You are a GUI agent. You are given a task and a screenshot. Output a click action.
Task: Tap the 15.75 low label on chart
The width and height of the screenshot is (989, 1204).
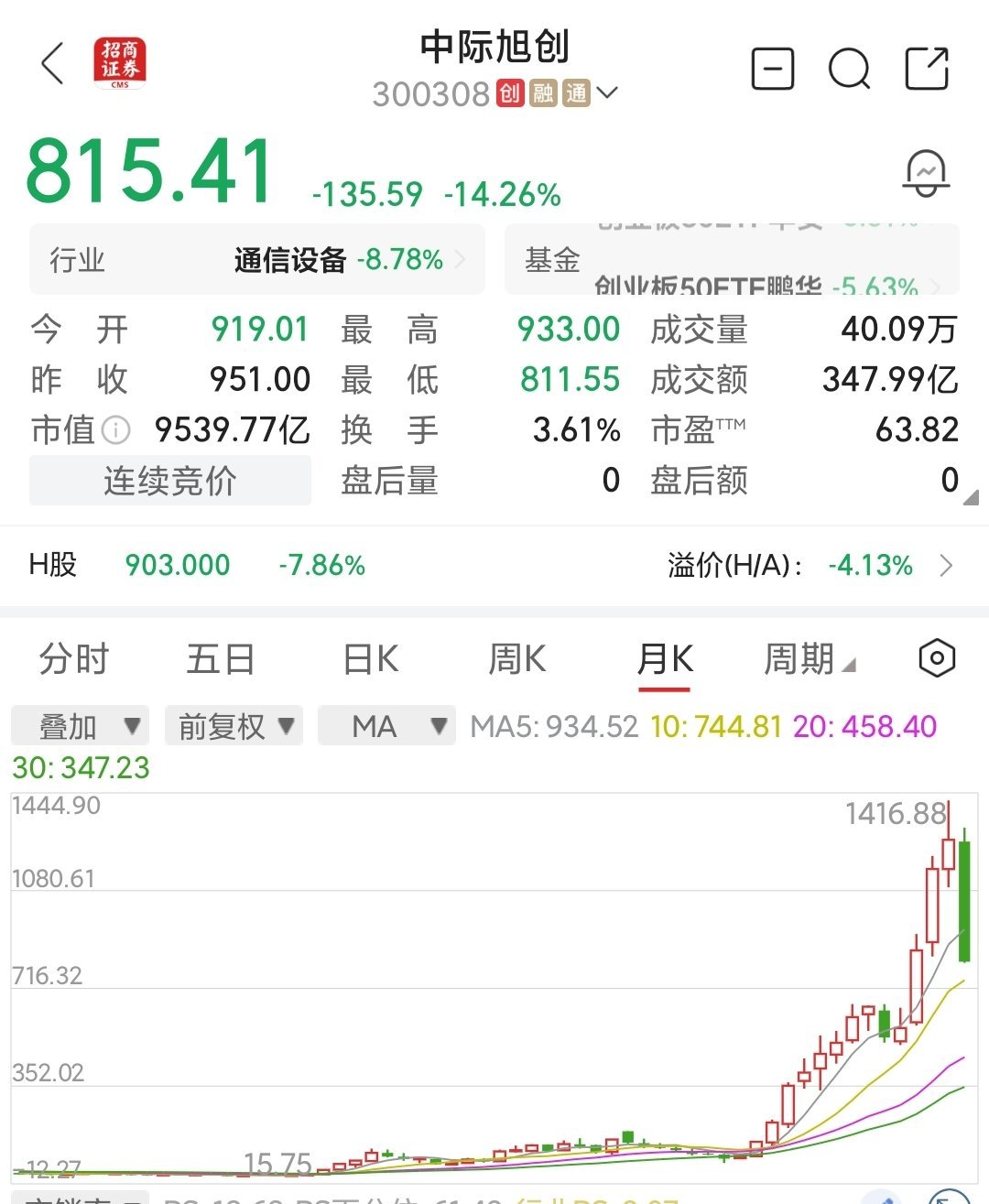tap(278, 1165)
